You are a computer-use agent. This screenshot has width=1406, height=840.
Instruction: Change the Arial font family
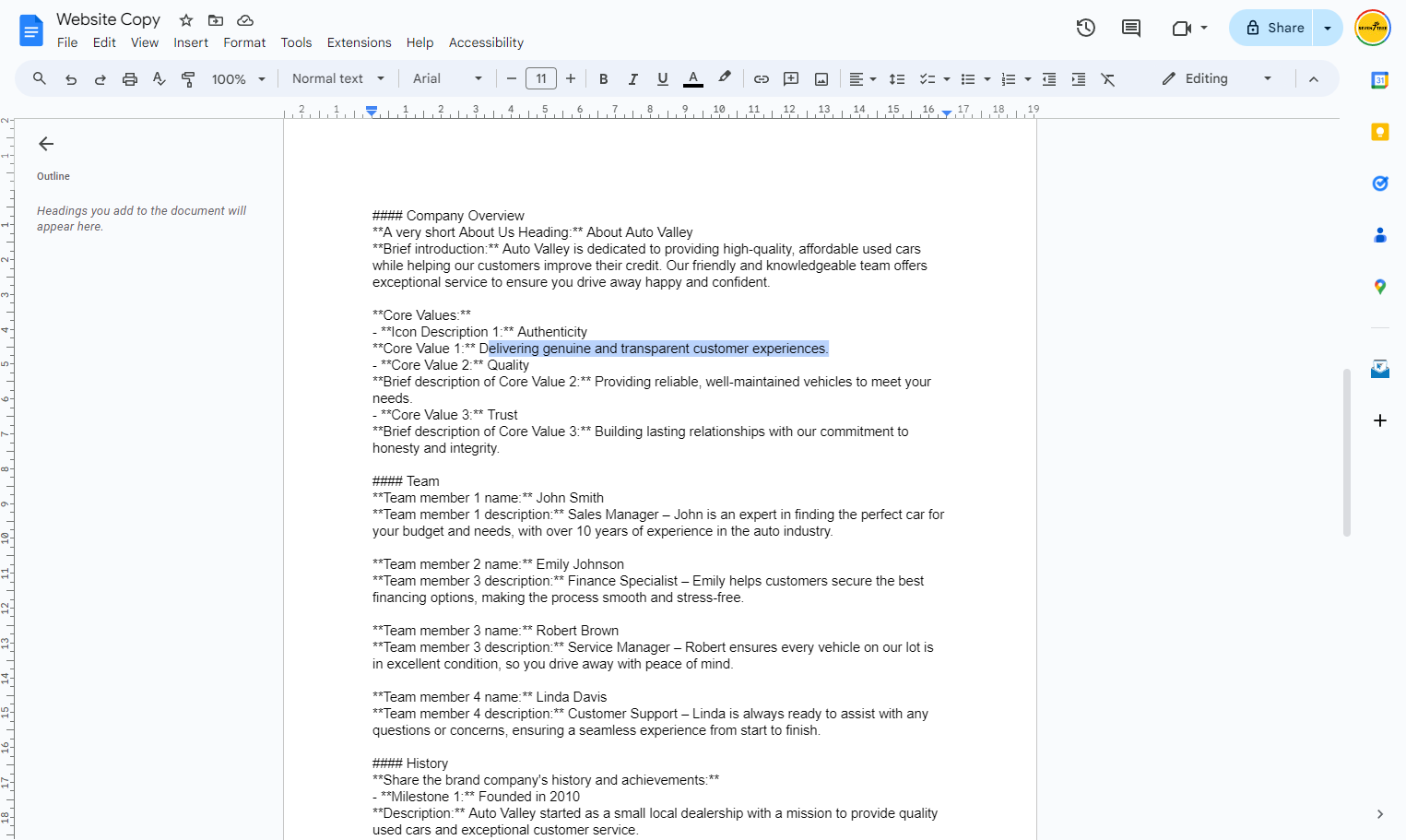[447, 79]
